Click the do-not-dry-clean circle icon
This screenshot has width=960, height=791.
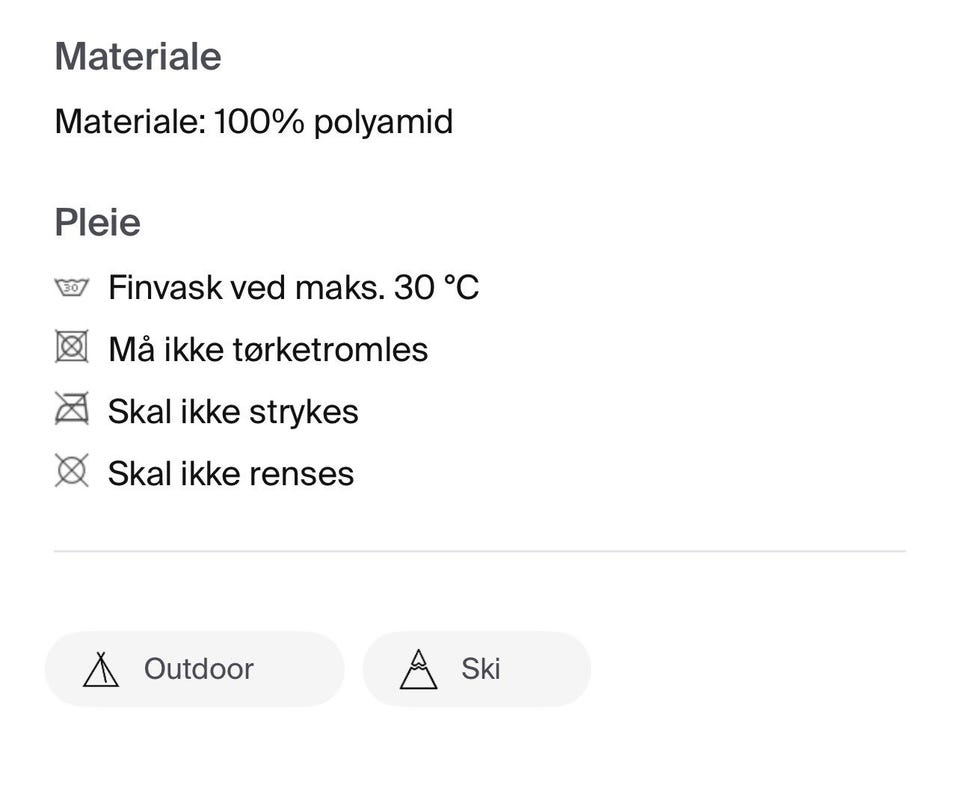[x=71, y=470]
